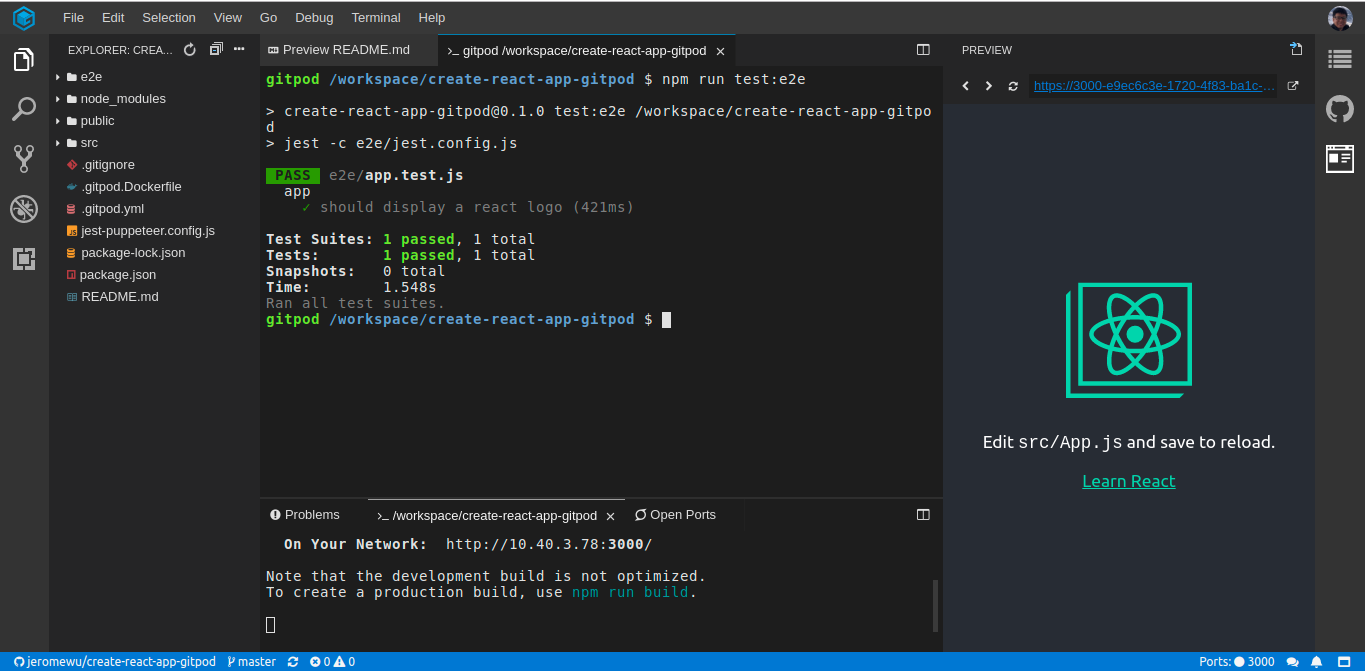Open the preview URL address bar link

click(x=1152, y=86)
